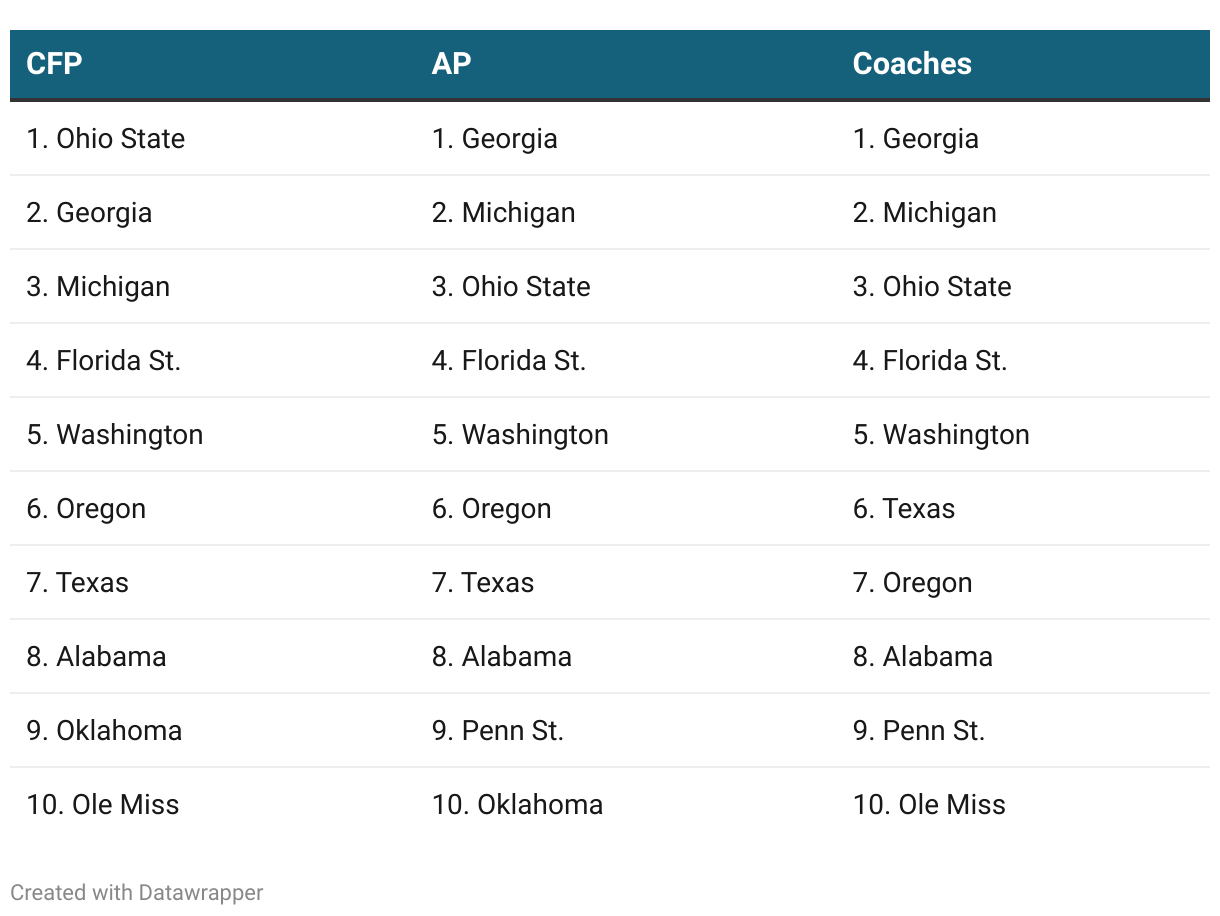1220x916 pixels.
Task: Click the CFP column header
Action: (54, 64)
